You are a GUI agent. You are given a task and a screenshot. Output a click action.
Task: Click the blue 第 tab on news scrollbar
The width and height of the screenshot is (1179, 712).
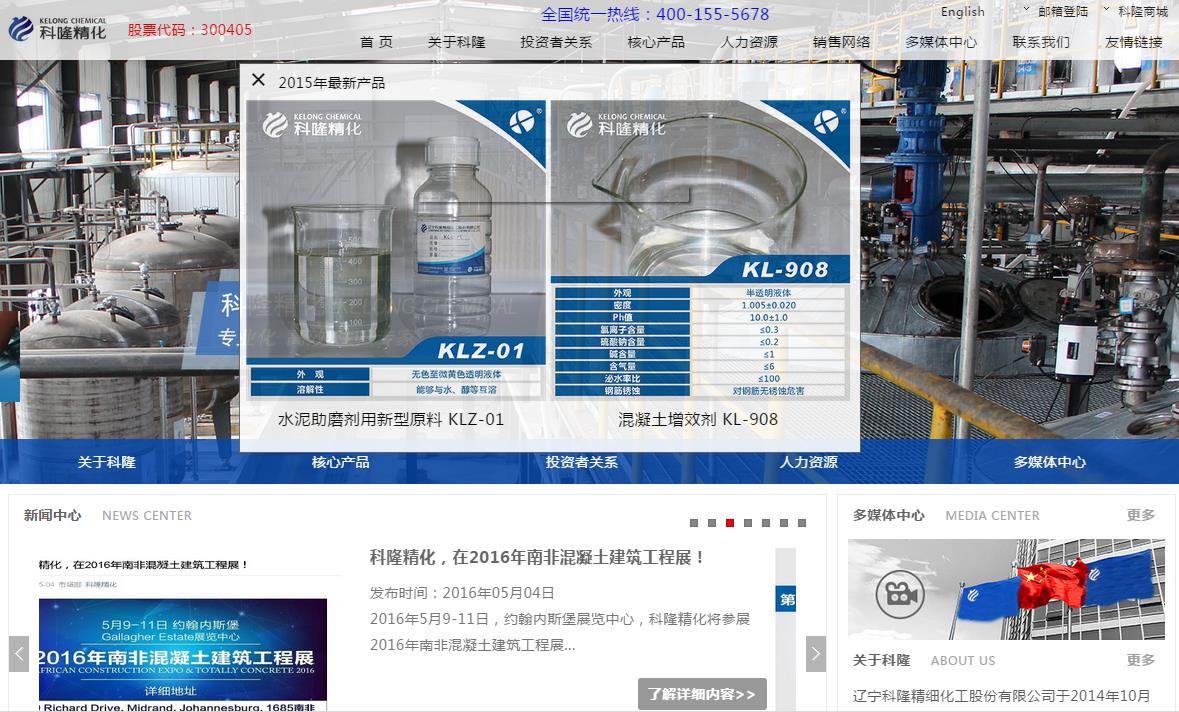pos(786,599)
